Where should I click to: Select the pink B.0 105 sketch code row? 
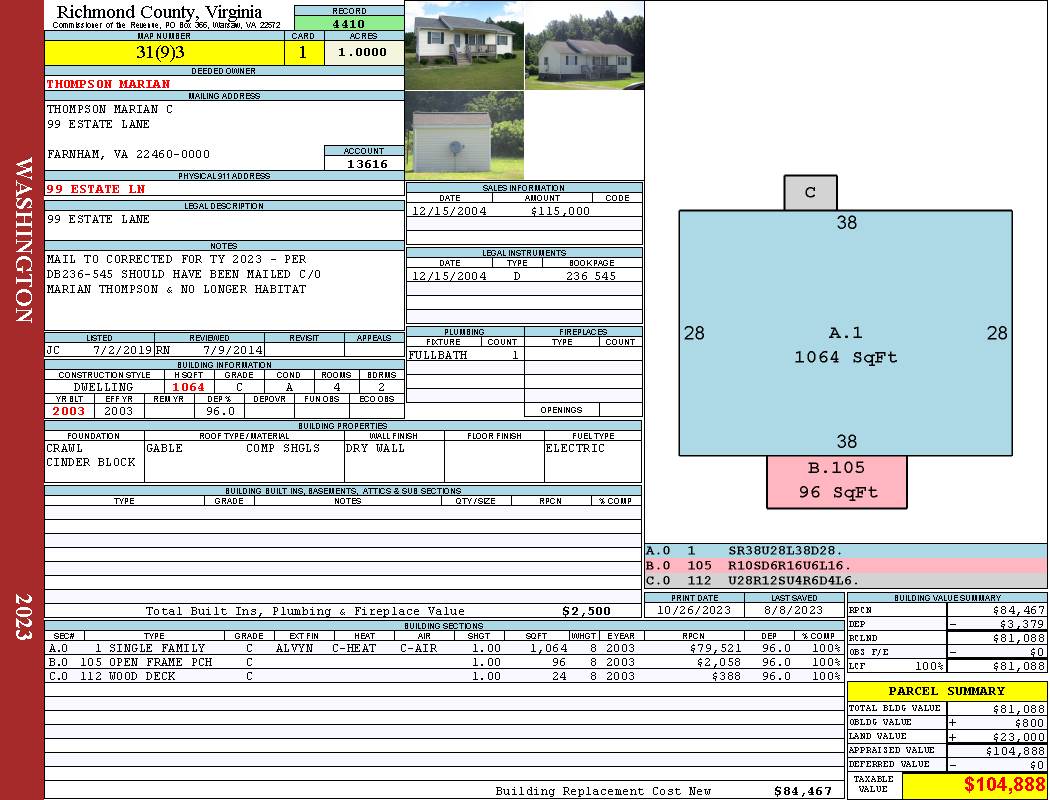pos(845,565)
